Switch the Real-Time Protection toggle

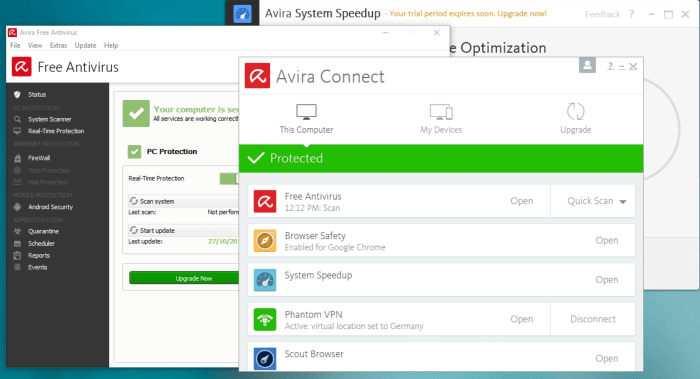pos(229,179)
